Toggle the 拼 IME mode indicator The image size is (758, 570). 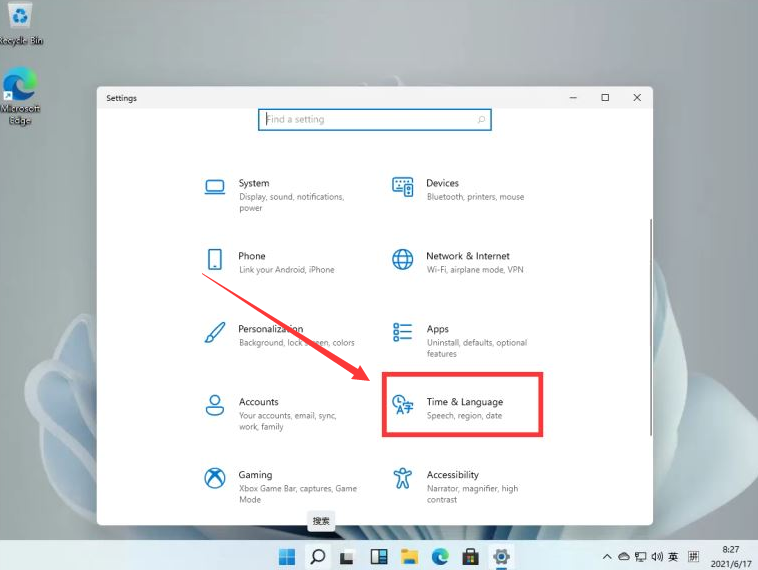click(694, 557)
